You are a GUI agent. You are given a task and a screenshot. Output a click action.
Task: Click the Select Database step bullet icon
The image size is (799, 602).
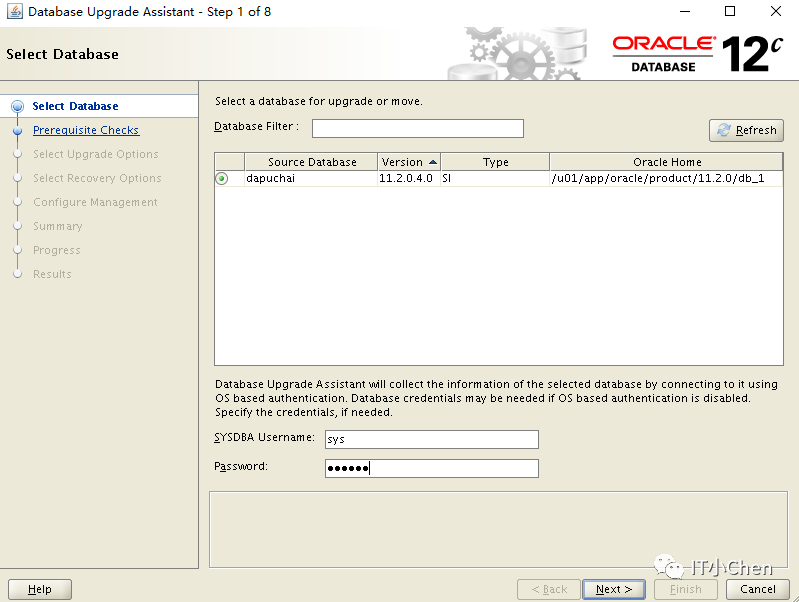17,106
